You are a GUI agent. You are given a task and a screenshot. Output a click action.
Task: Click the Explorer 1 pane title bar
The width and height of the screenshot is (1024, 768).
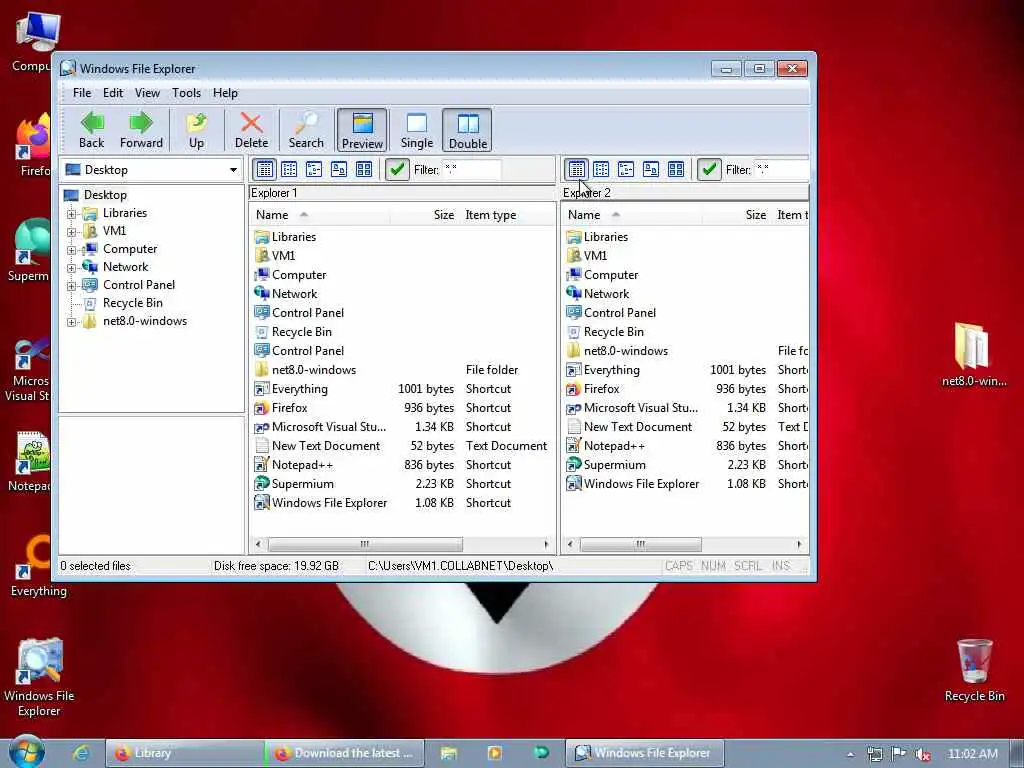[x=402, y=193]
